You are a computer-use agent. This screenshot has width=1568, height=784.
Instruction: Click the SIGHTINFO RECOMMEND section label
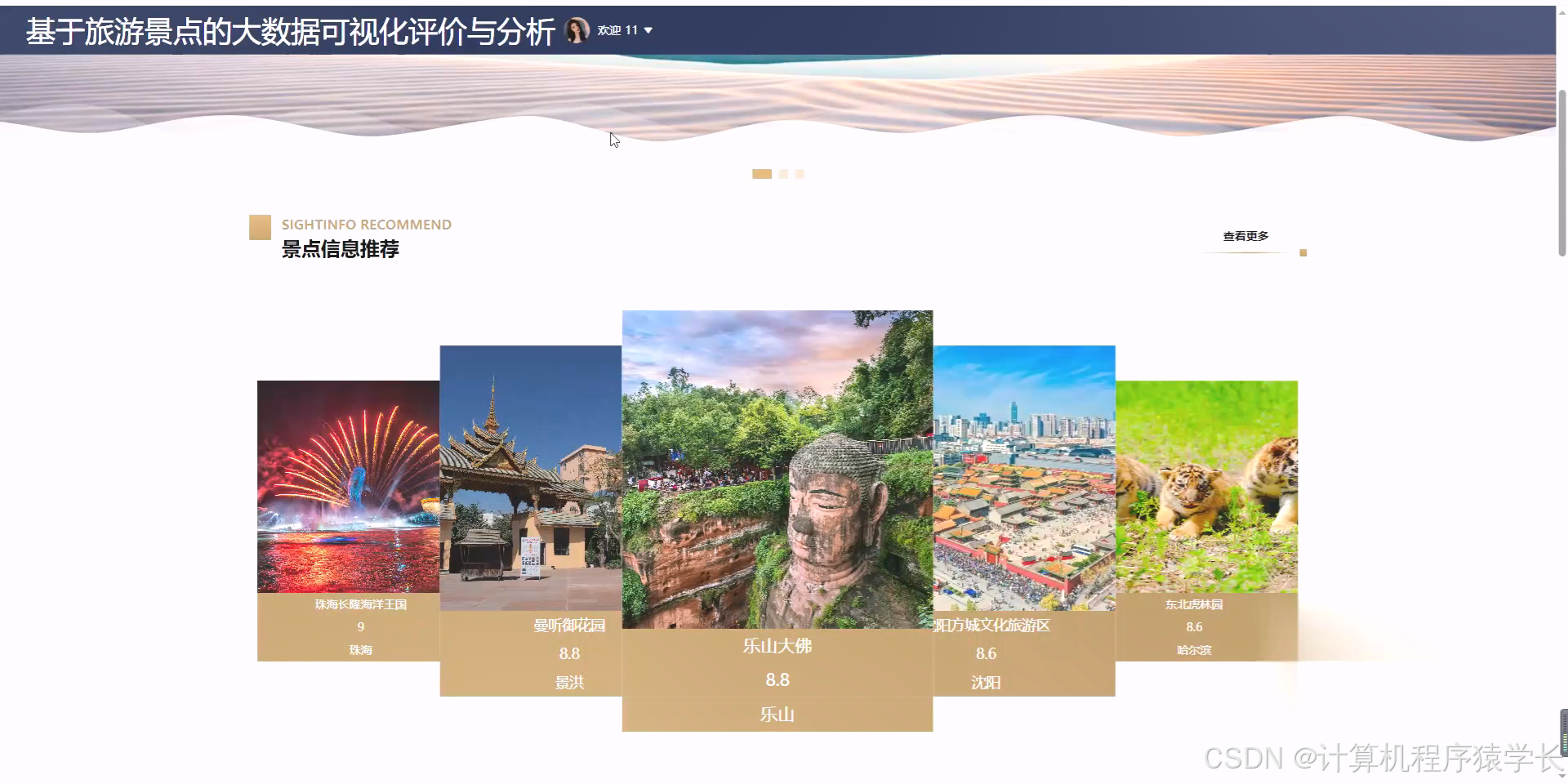click(x=367, y=224)
